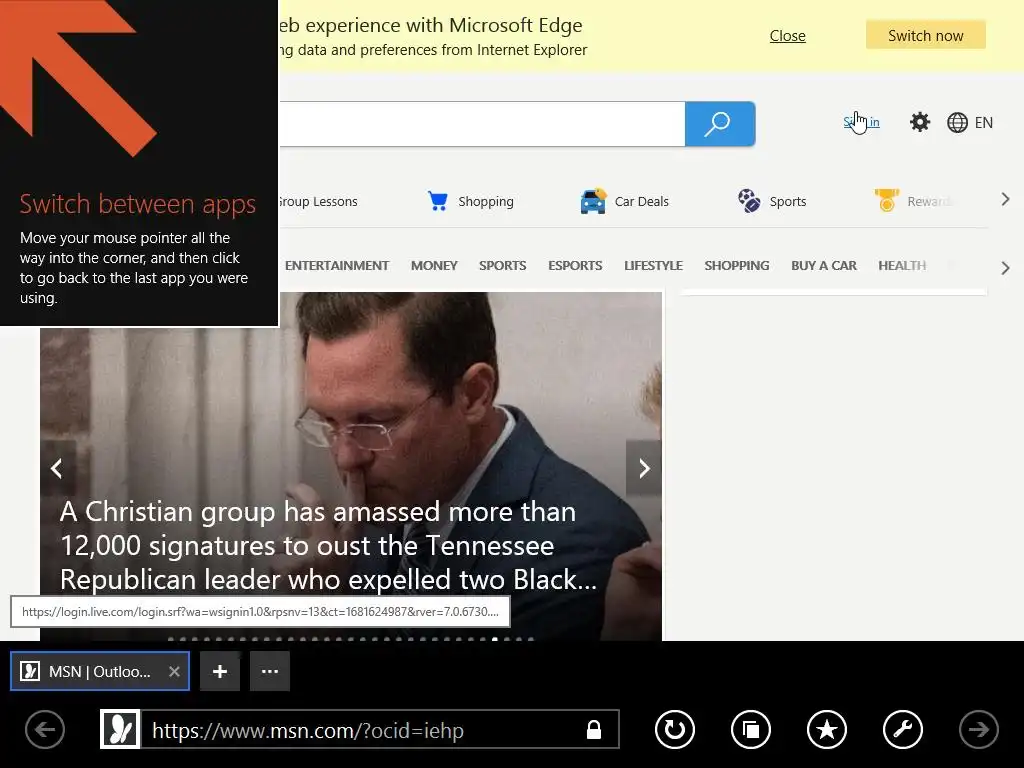Click the forward arrow button

(x=978, y=729)
